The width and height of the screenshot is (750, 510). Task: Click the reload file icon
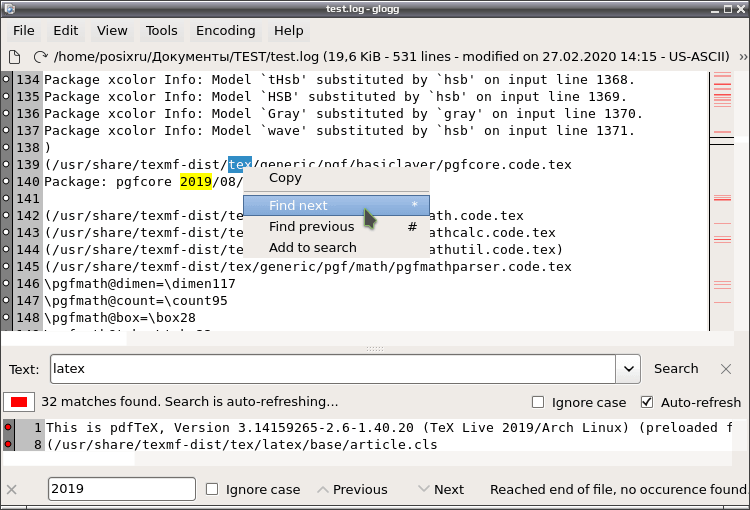point(41,57)
